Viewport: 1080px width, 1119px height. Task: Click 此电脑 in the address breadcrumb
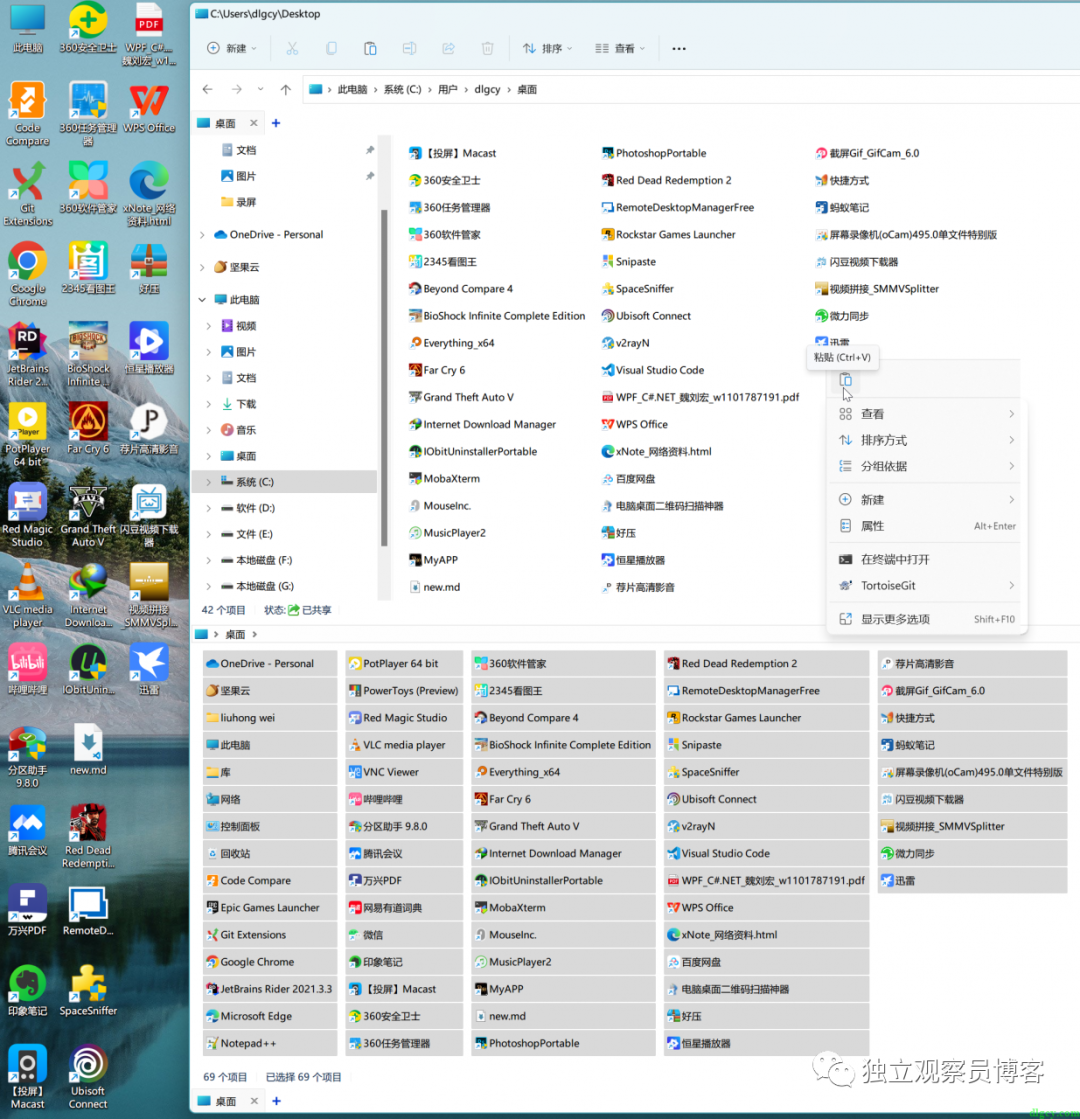[352, 89]
